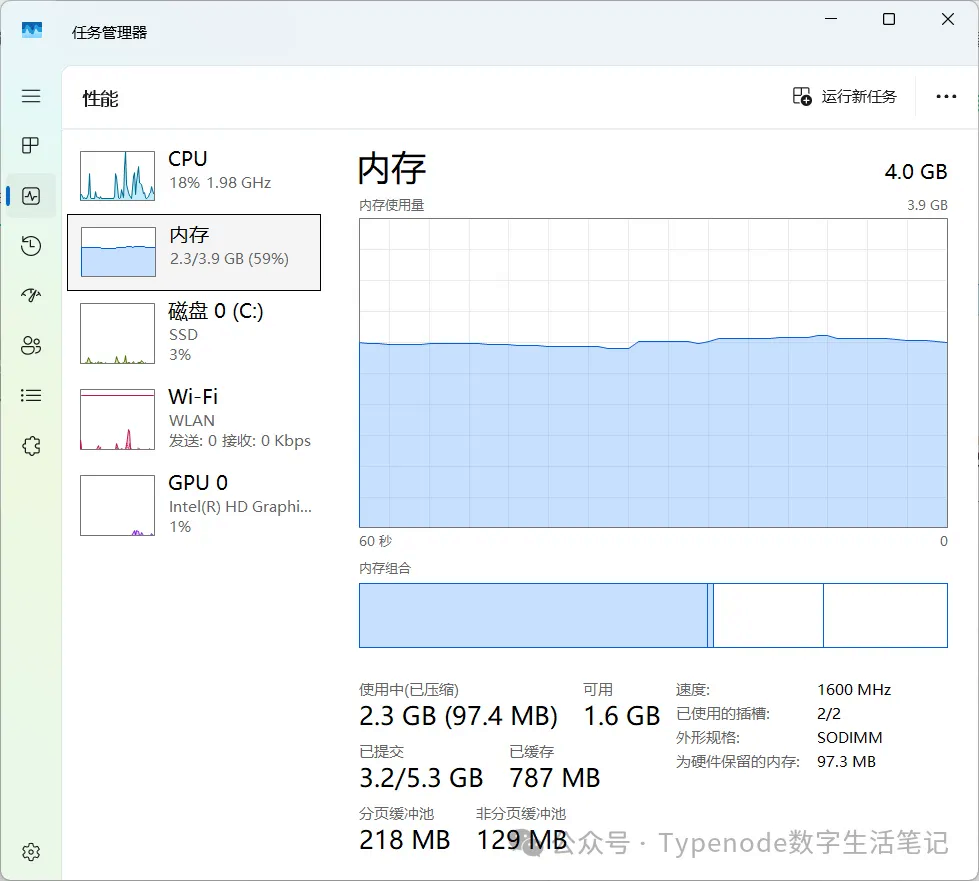
Task: Click the Run new task button
Action: pos(845,97)
